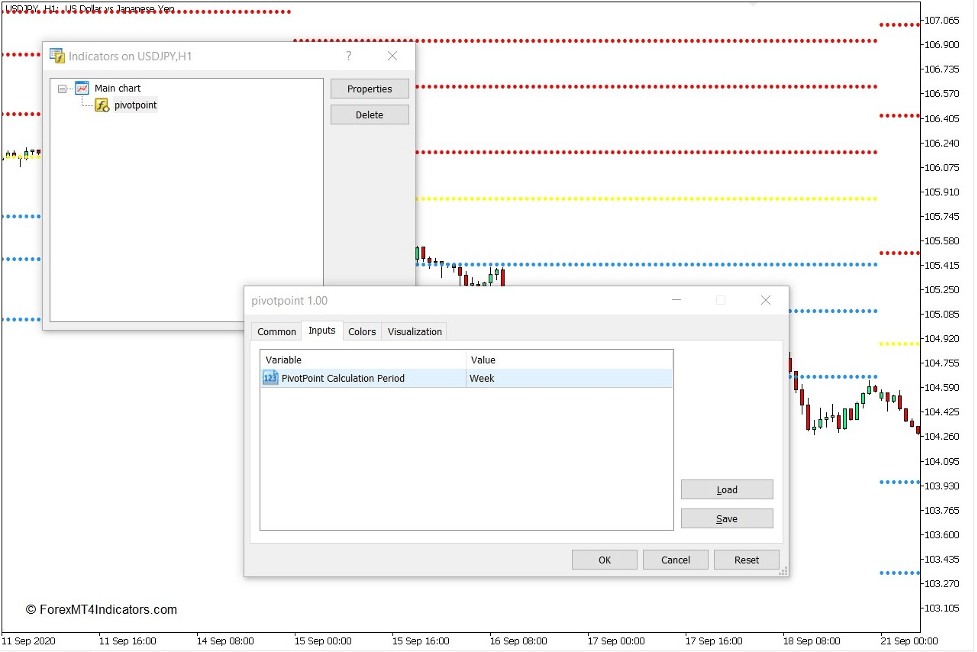The height and width of the screenshot is (652, 977).
Task: Confirm settings with the OK button
Action: click(604, 559)
